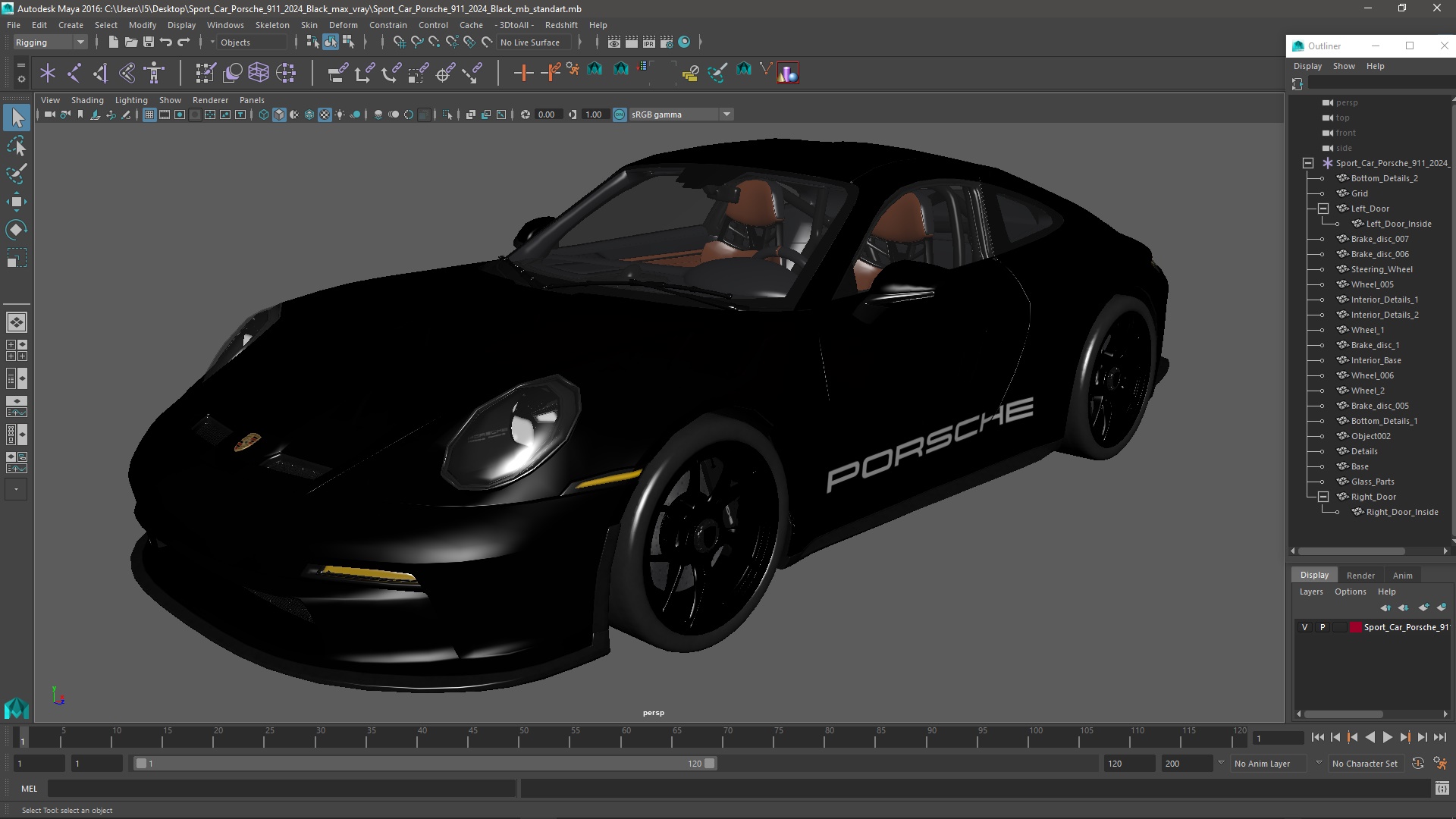
Task: Go to start of playback range
Action: click(x=1318, y=737)
